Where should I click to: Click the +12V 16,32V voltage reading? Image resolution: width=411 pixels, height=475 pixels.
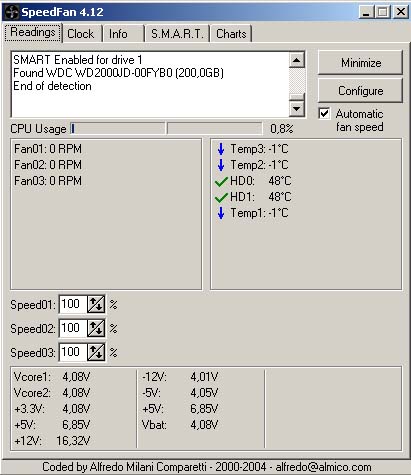tap(52, 441)
